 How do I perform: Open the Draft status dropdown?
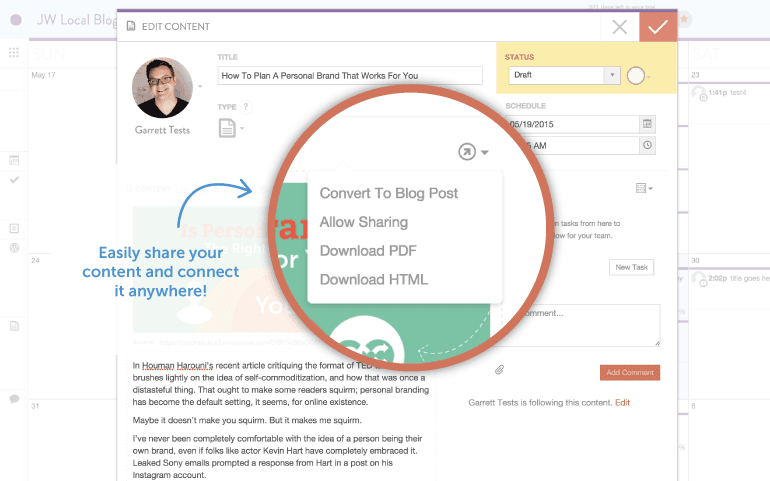[564, 75]
